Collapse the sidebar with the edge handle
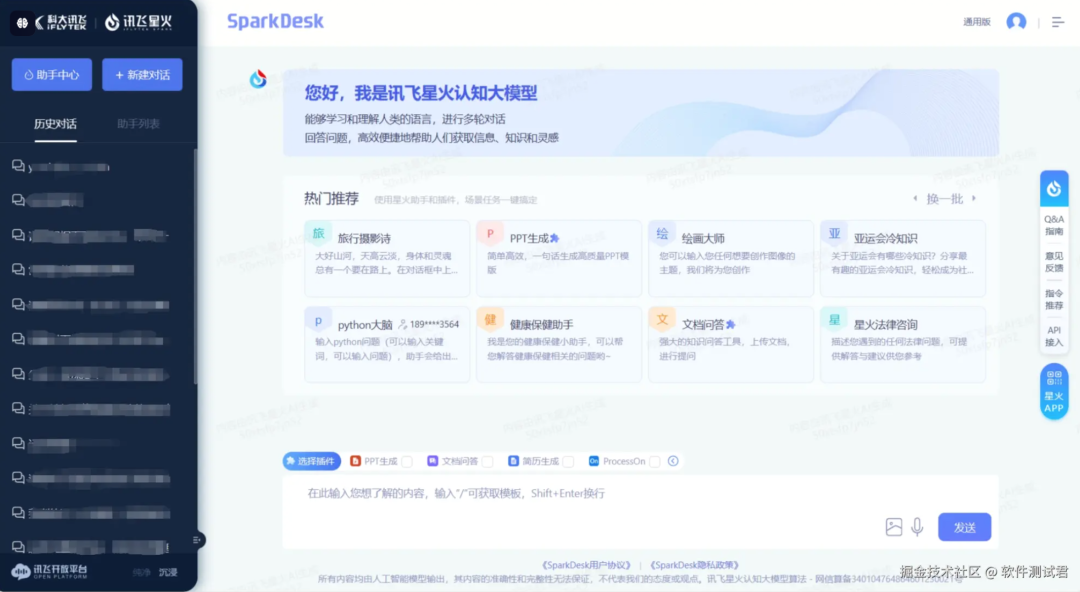Screen dimensions: 1080x592 [x=197, y=540]
